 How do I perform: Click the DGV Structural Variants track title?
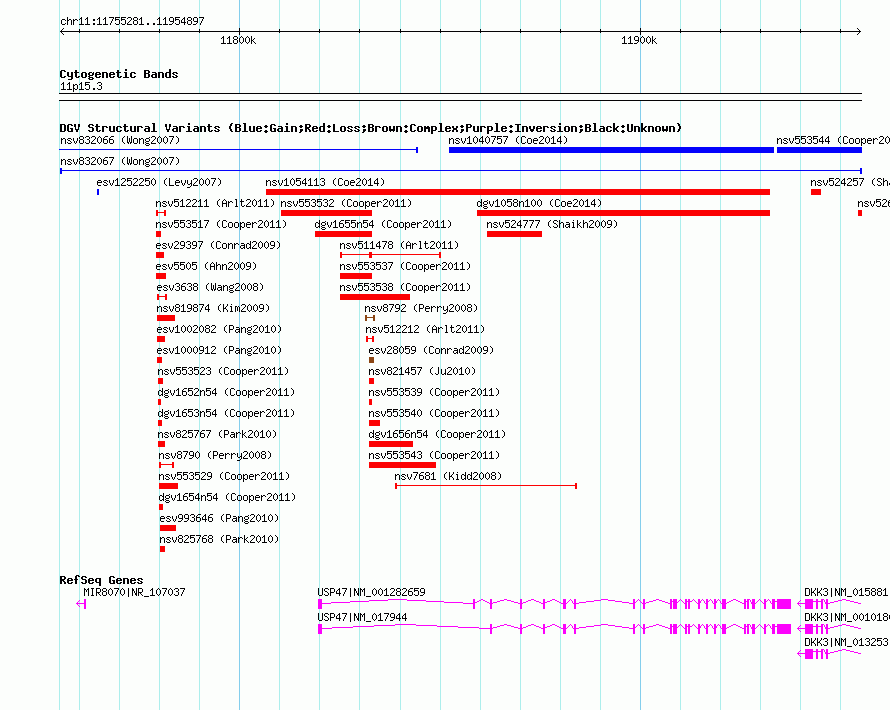coord(371,128)
